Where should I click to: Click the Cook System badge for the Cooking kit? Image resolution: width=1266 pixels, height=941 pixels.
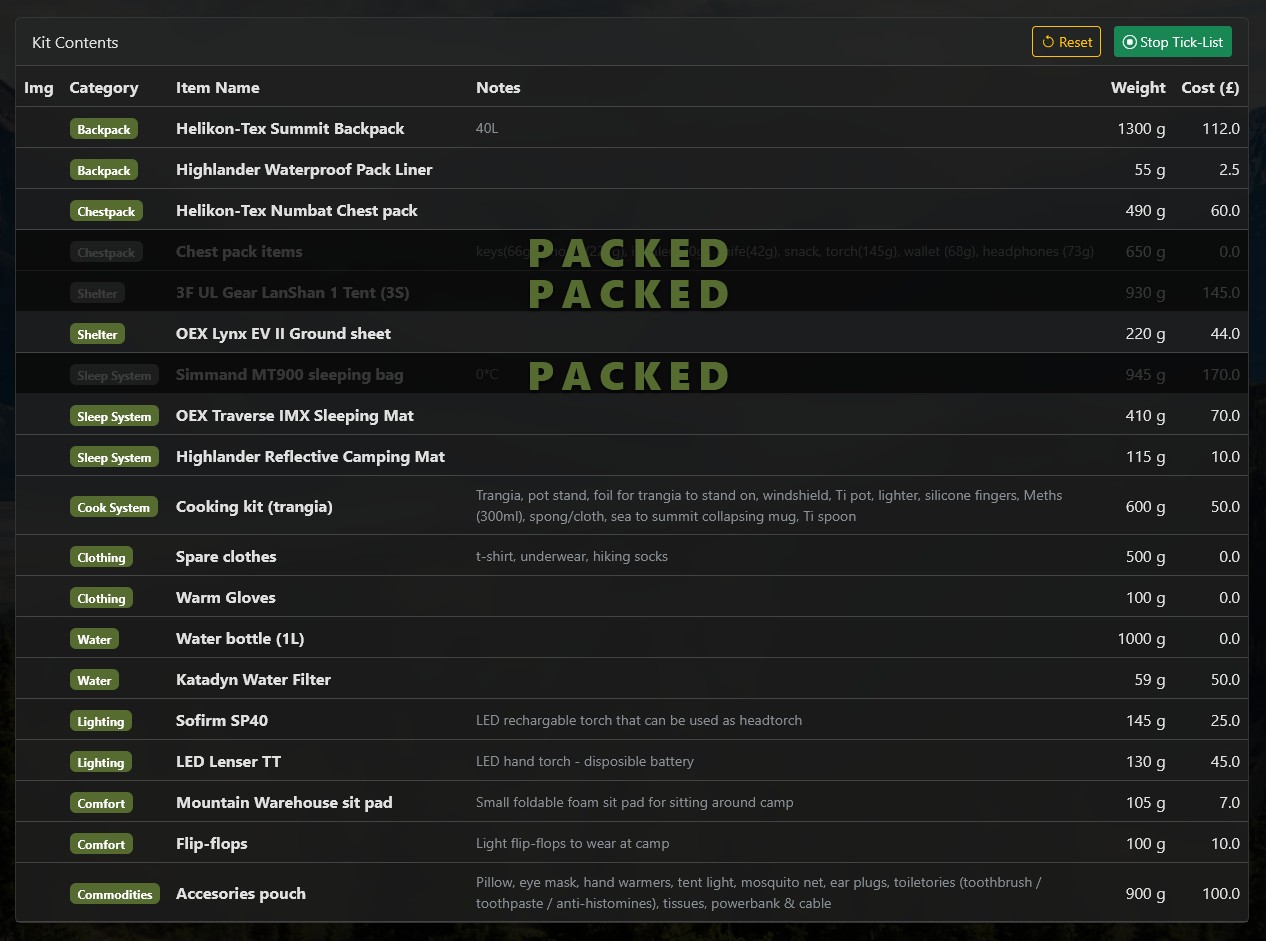coord(114,507)
